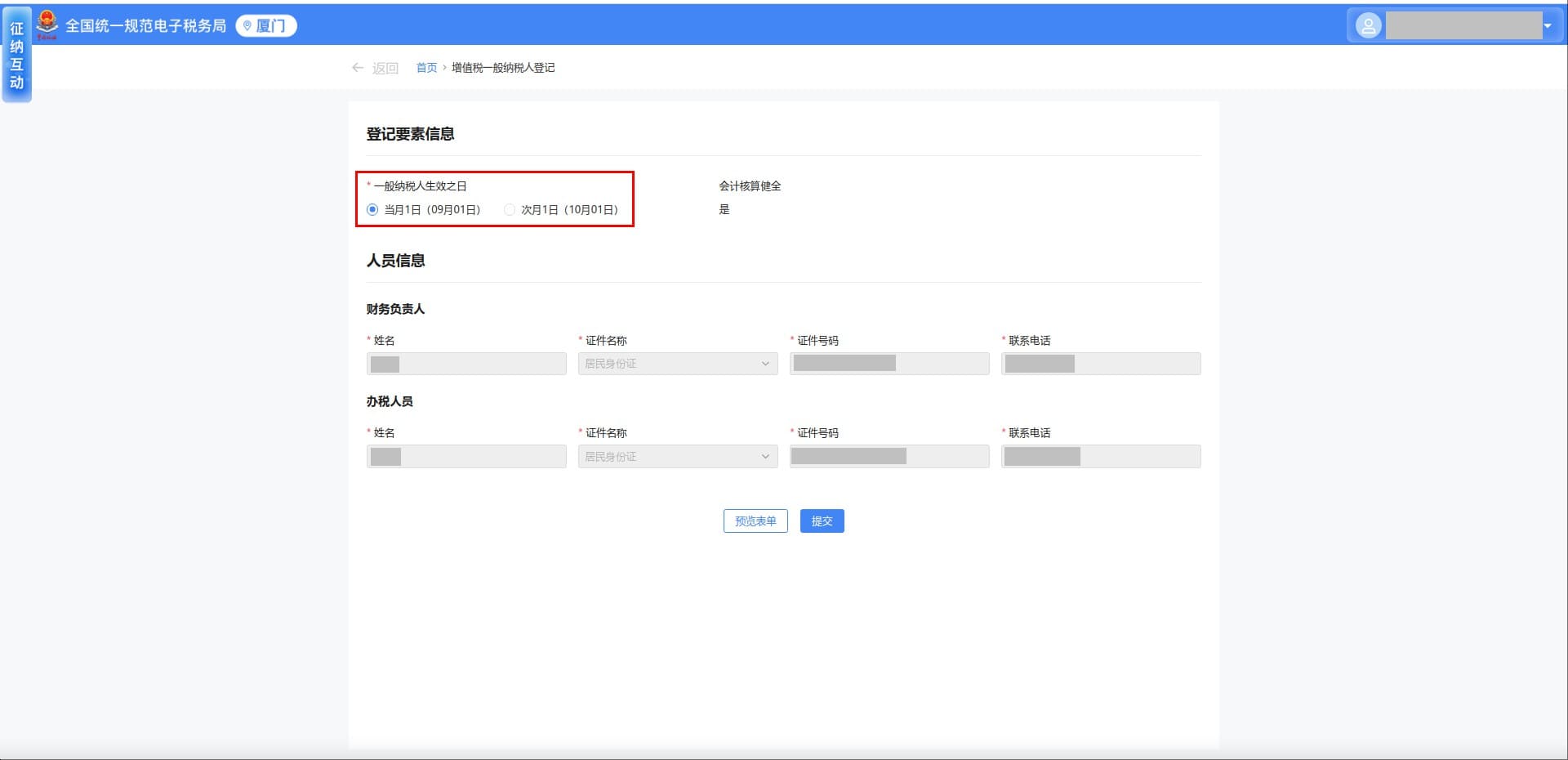Click the tax bureau emblem logo
1568x760 pixels.
[47, 25]
